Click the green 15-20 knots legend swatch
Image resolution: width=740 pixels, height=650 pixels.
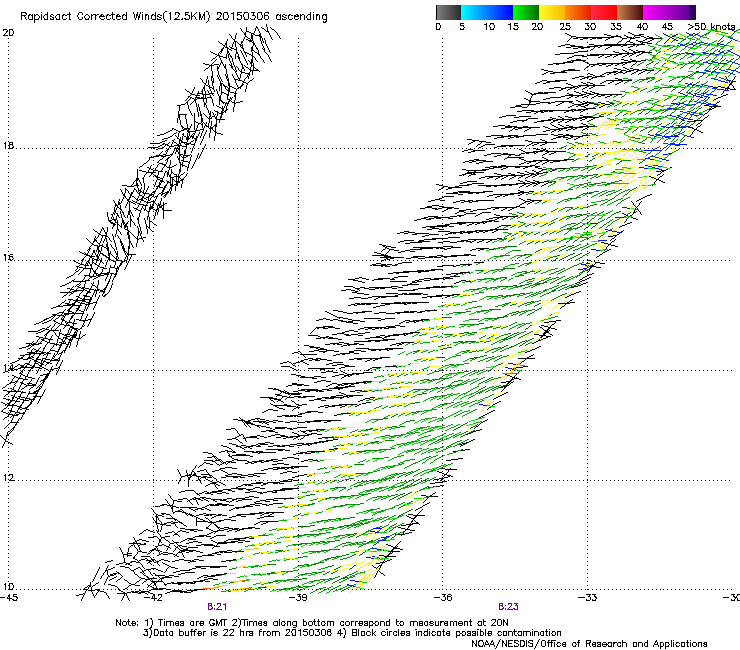(526, 12)
